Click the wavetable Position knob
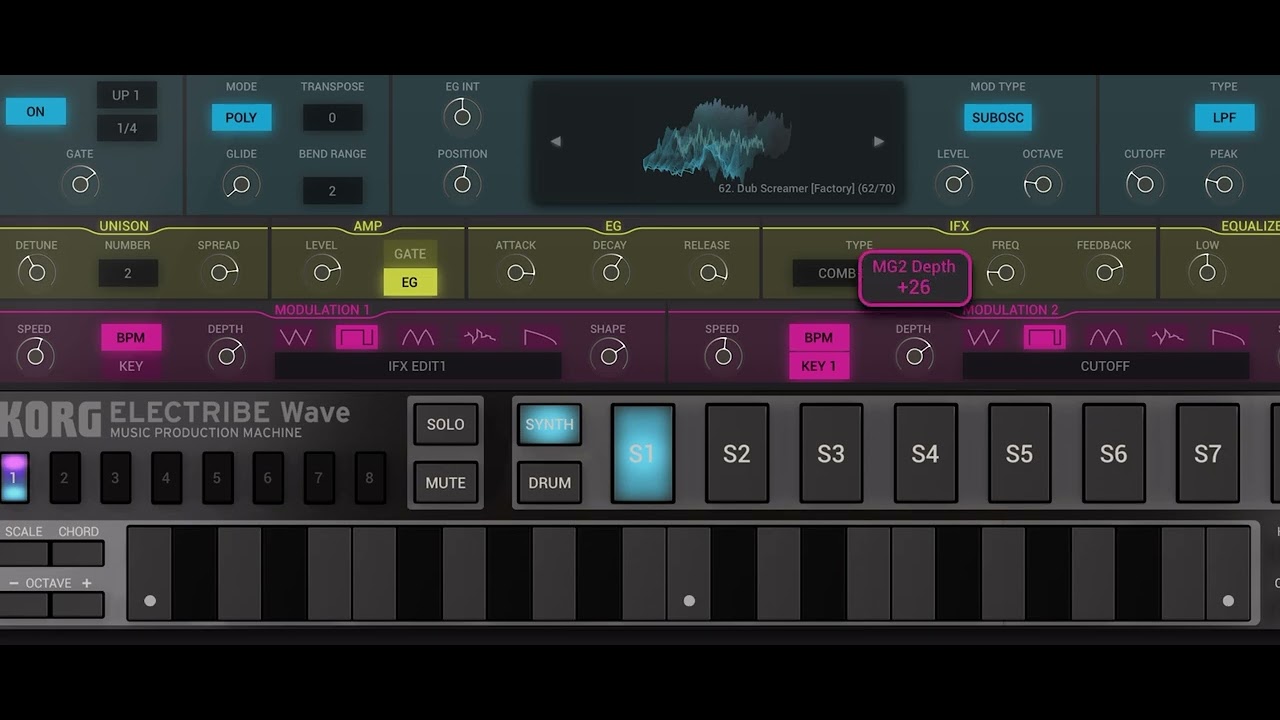The height and width of the screenshot is (720, 1280). (x=462, y=183)
